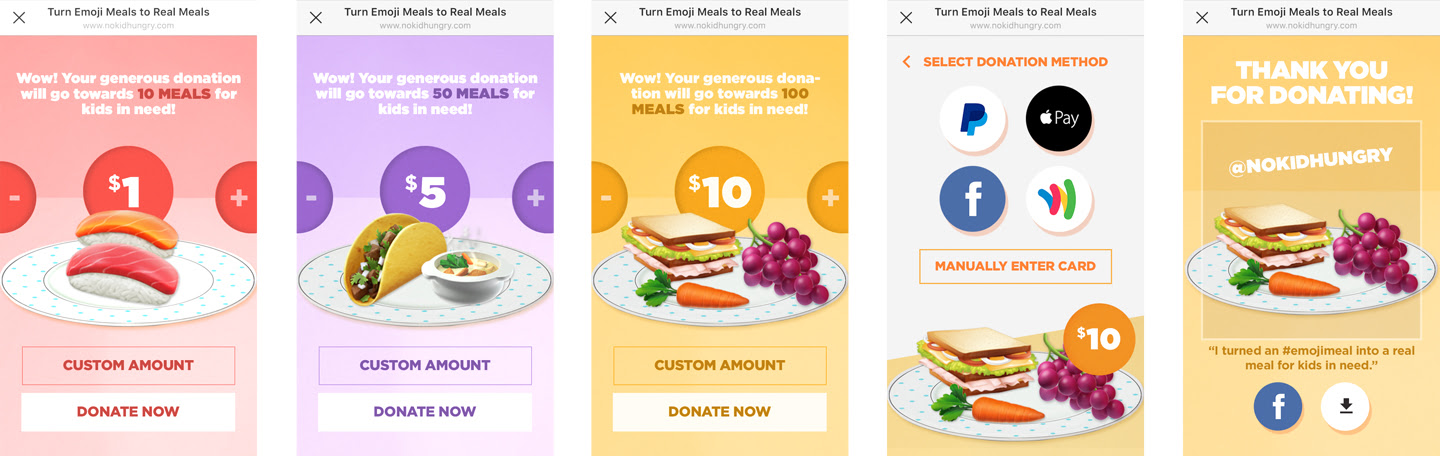The image size is (1440, 456).
Task: Click the red Custom Amount button
Action: [x=128, y=365]
